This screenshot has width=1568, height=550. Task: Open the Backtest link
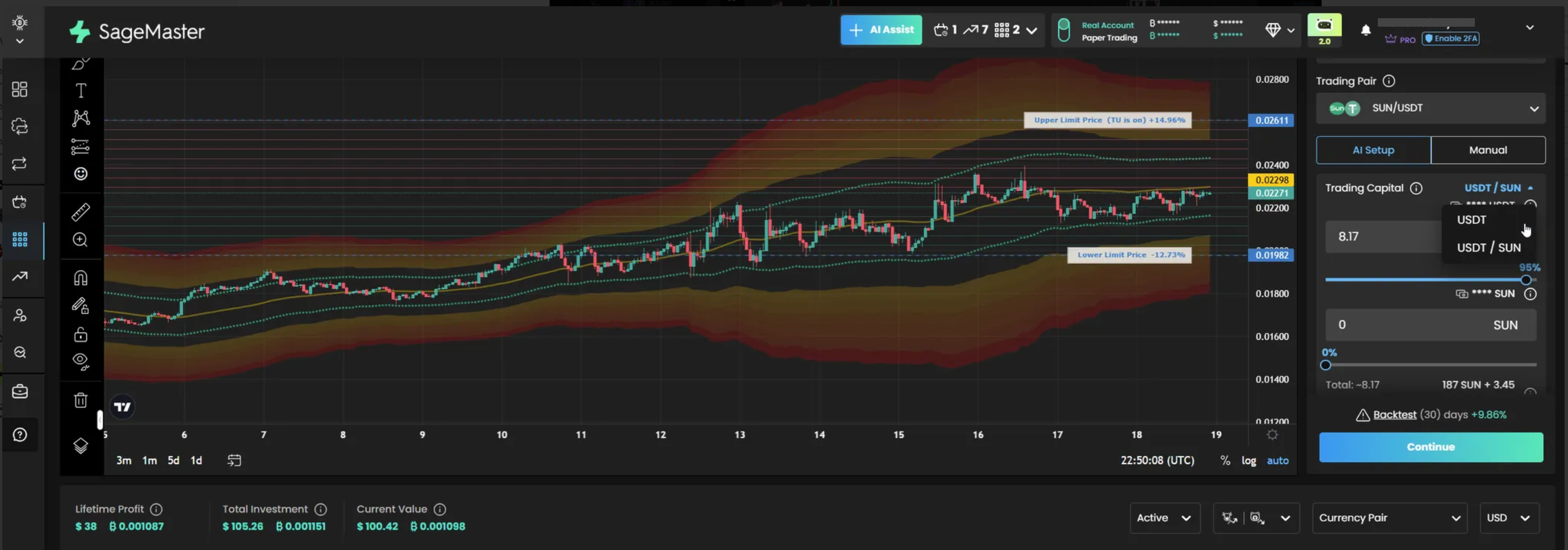click(x=1394, y=415)
